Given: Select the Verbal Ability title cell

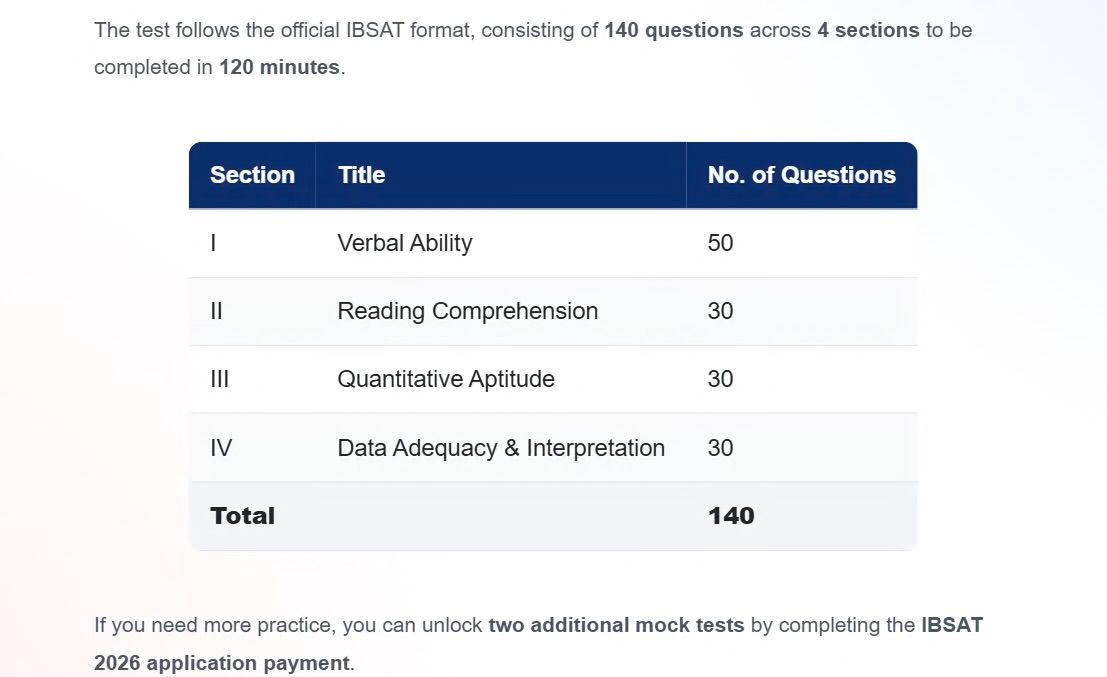Looking at the screenshot, I should (x=501, y=243).
